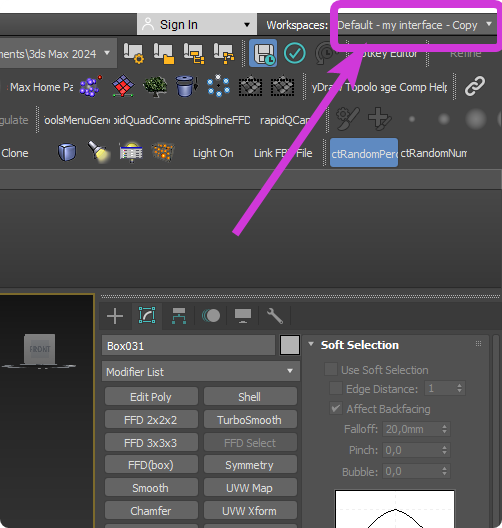This screenshot has height=528, width=502.
Task: Click the Light On toolbar button
Action: click(213, 153)
